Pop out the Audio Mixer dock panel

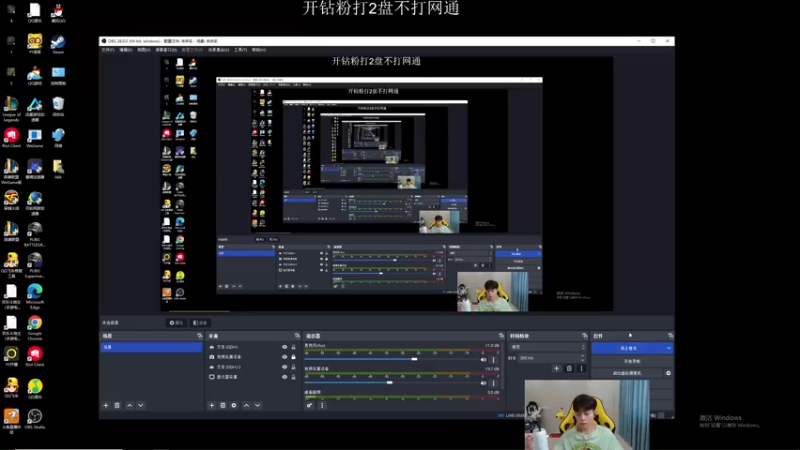[x=501, y=336]
